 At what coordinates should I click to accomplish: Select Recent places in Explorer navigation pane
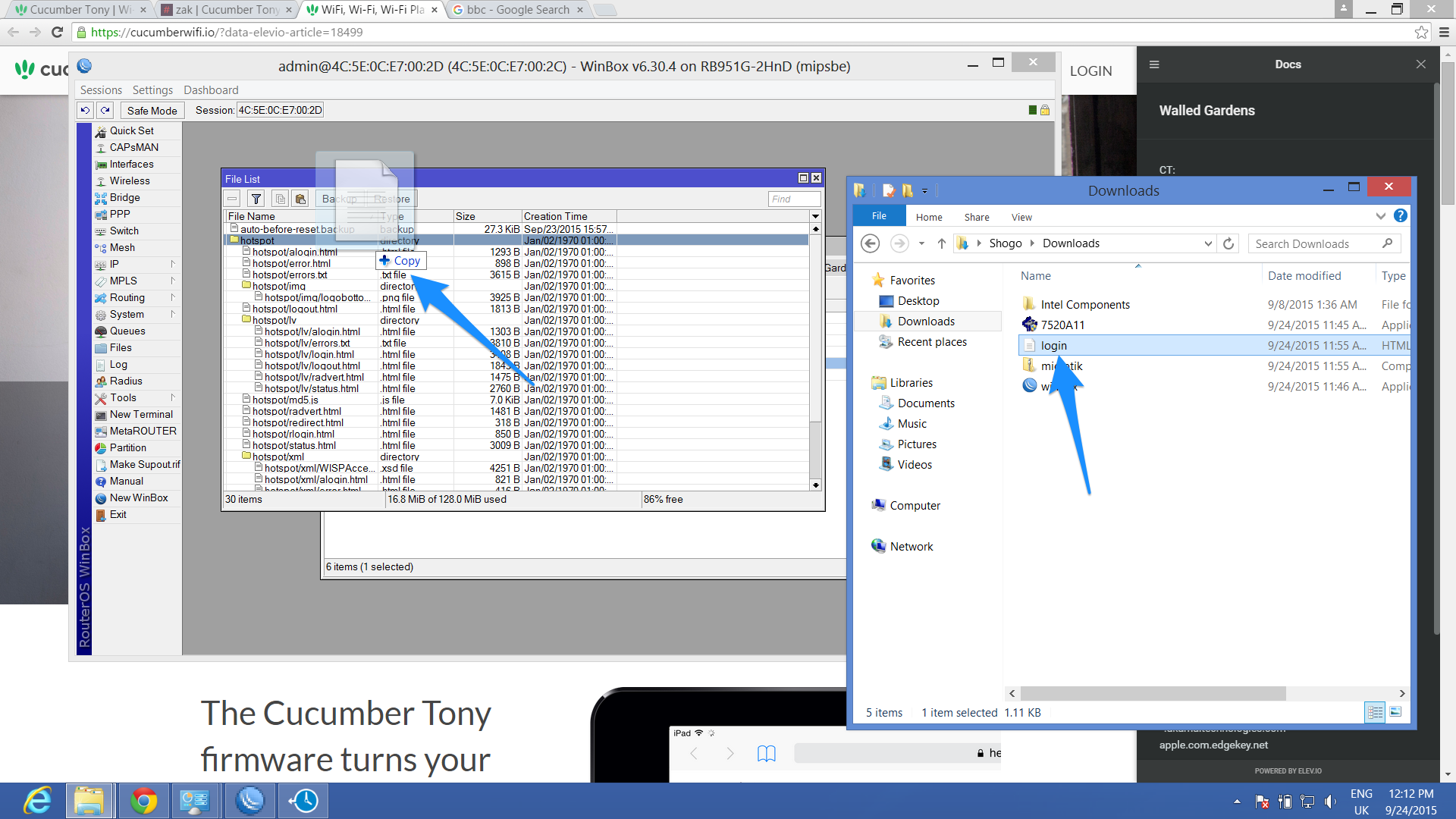931,342
